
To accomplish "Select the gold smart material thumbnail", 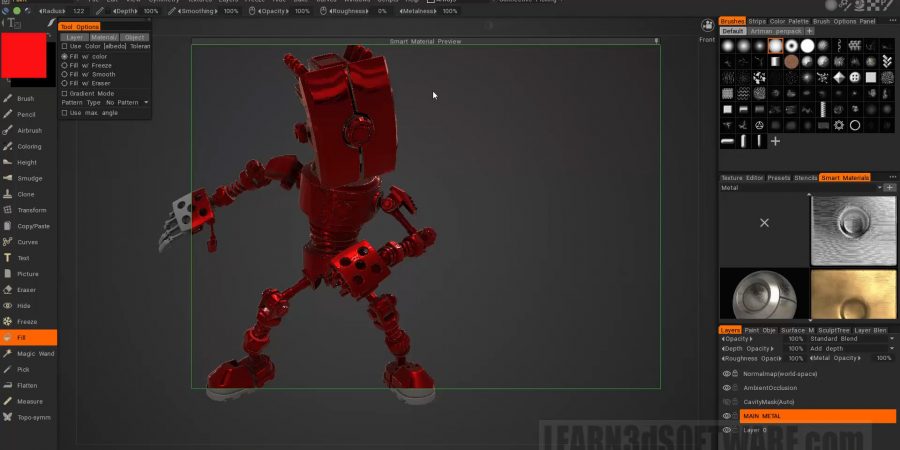I will point(853,294).
